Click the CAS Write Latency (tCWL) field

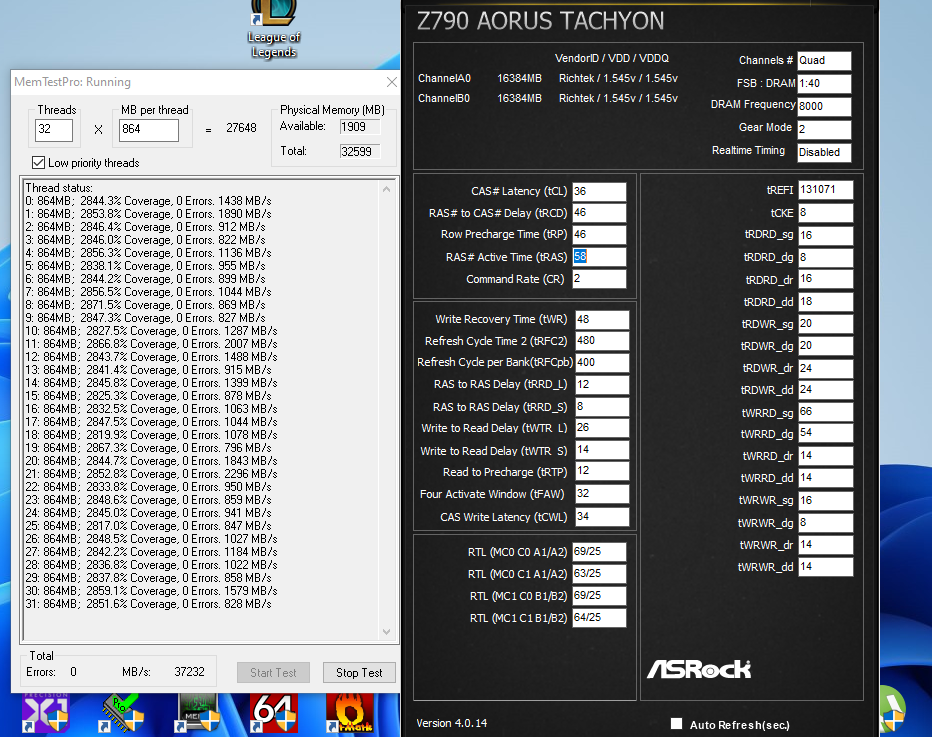click(602, 516)
